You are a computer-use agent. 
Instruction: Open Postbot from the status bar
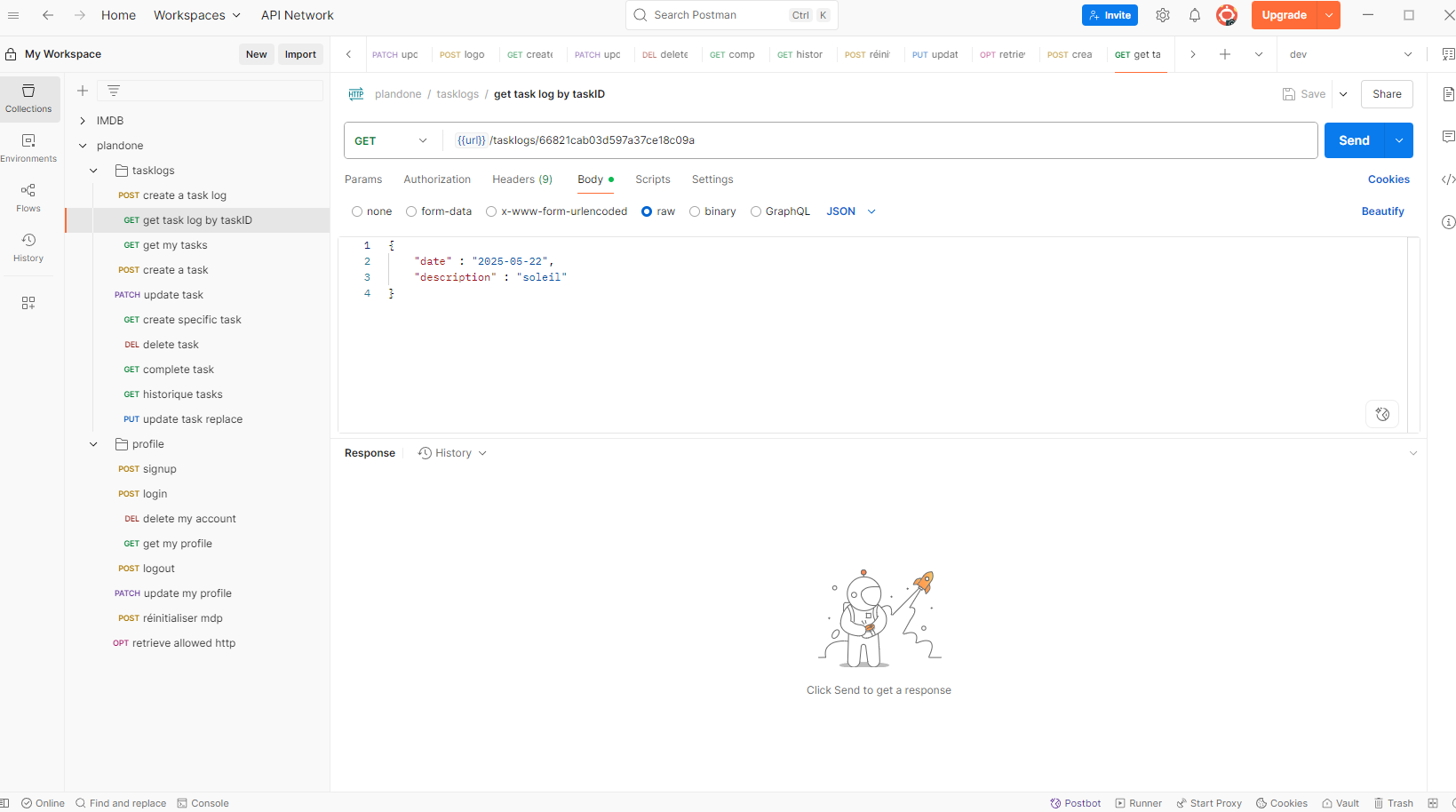[x=1075, y=803]
